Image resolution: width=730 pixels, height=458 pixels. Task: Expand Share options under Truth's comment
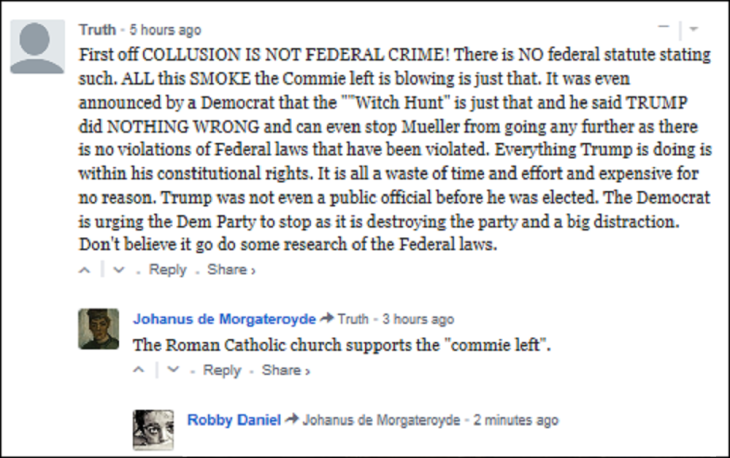pos(231,270)
